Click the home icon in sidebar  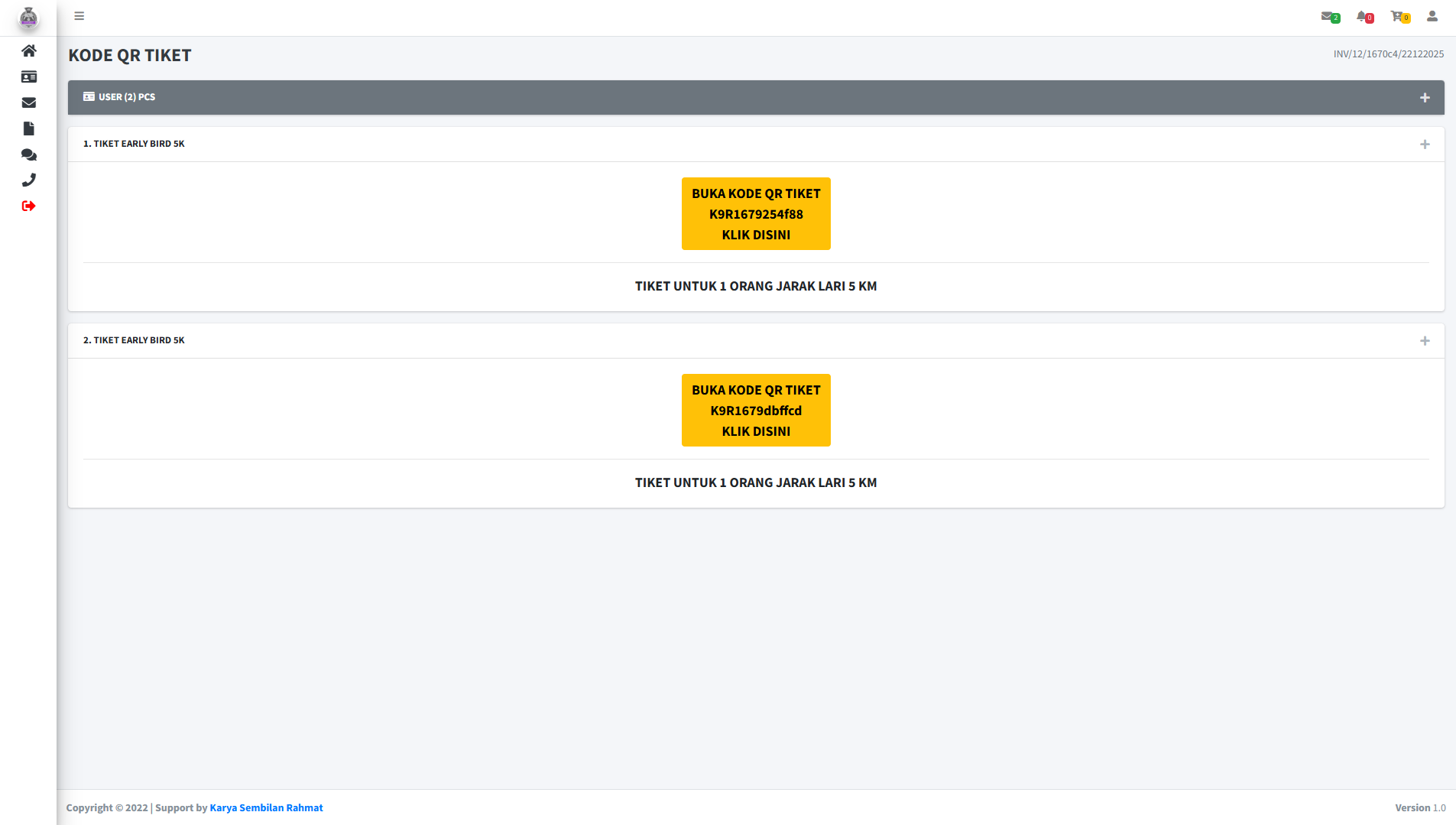click(x=29, y=50)
